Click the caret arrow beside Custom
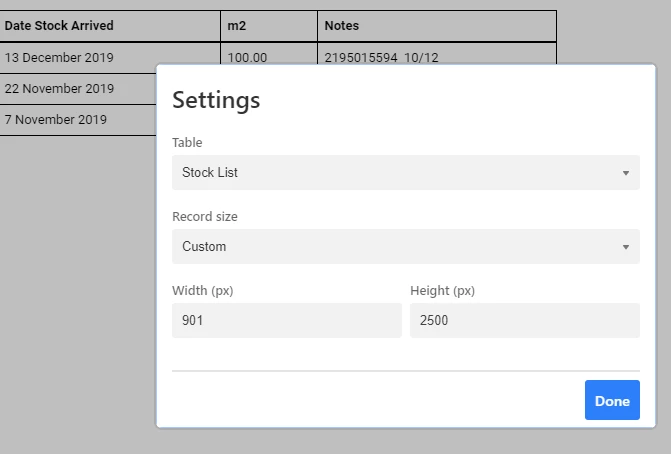 tap(626, 247)
